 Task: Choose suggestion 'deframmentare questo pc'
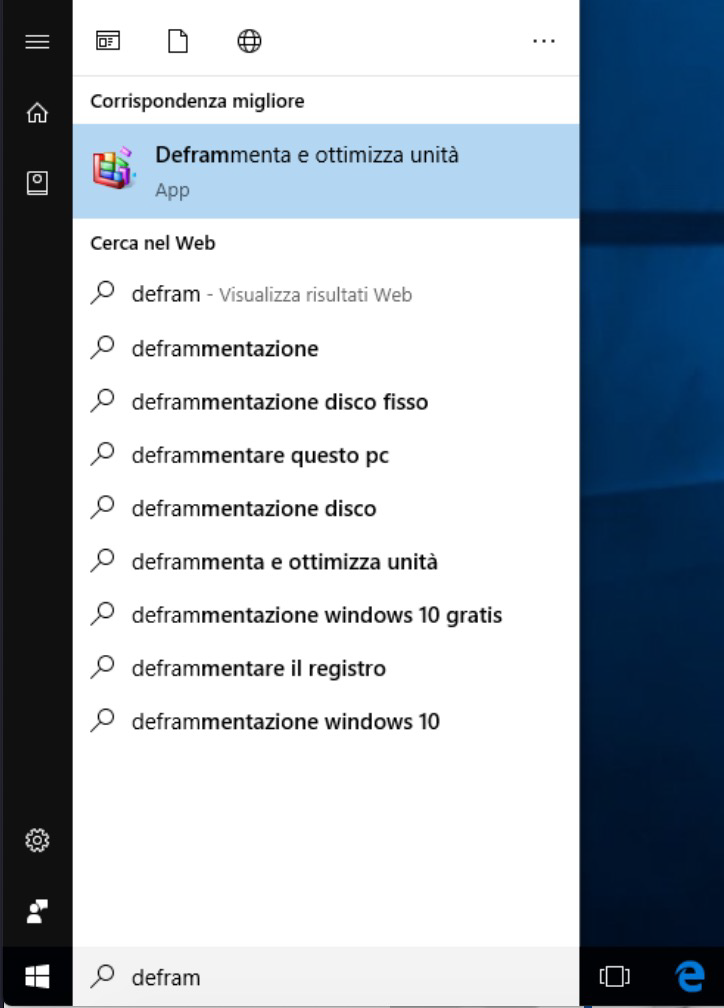pos(326,455)
